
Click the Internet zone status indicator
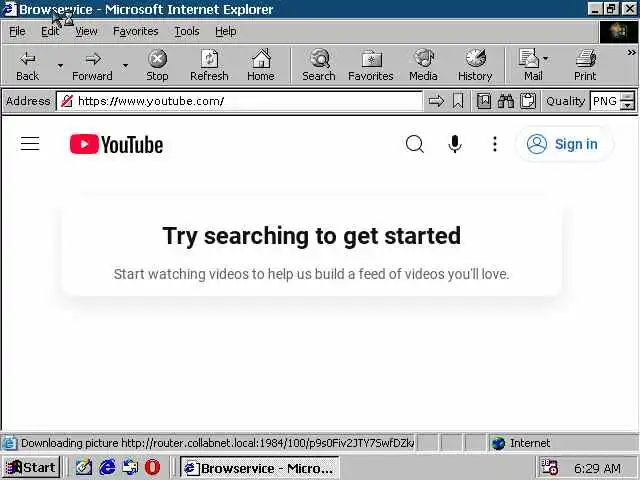pyautogui.click(x=522, y=443)
